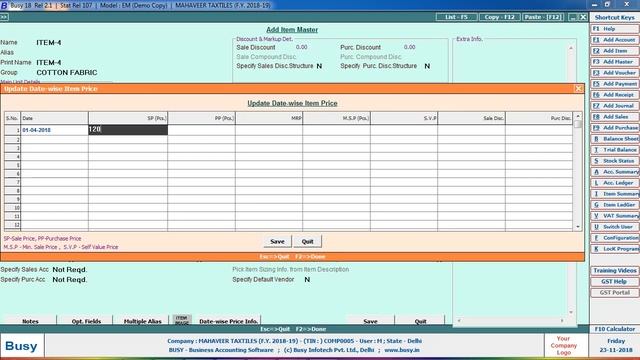Open the F10 Calculator
Image resolution: width=640 pixels, height=360 pixels.
pyautogui.click(x=615, y=329)
